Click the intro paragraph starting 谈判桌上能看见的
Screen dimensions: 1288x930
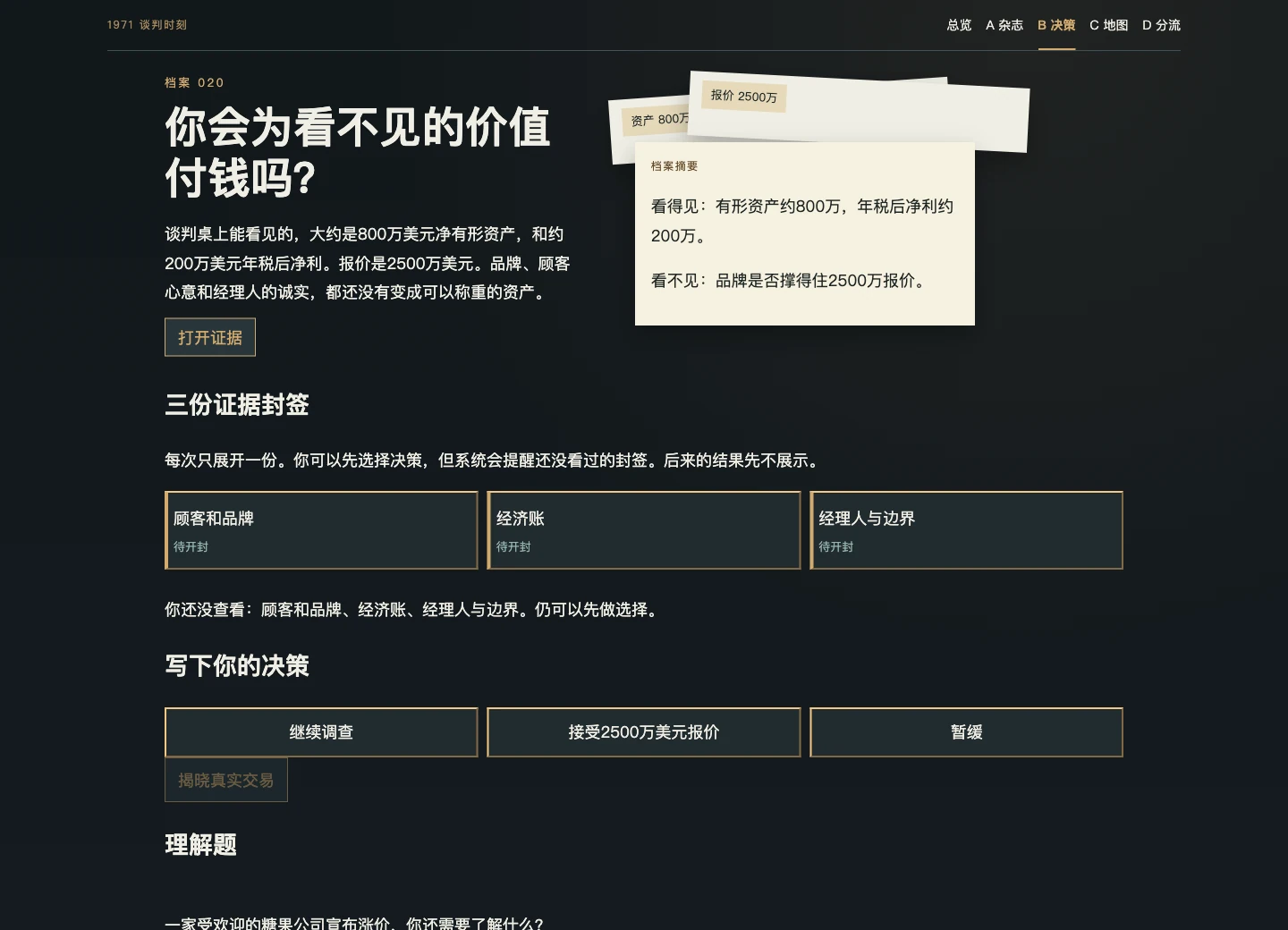click(x=368, y=264)
